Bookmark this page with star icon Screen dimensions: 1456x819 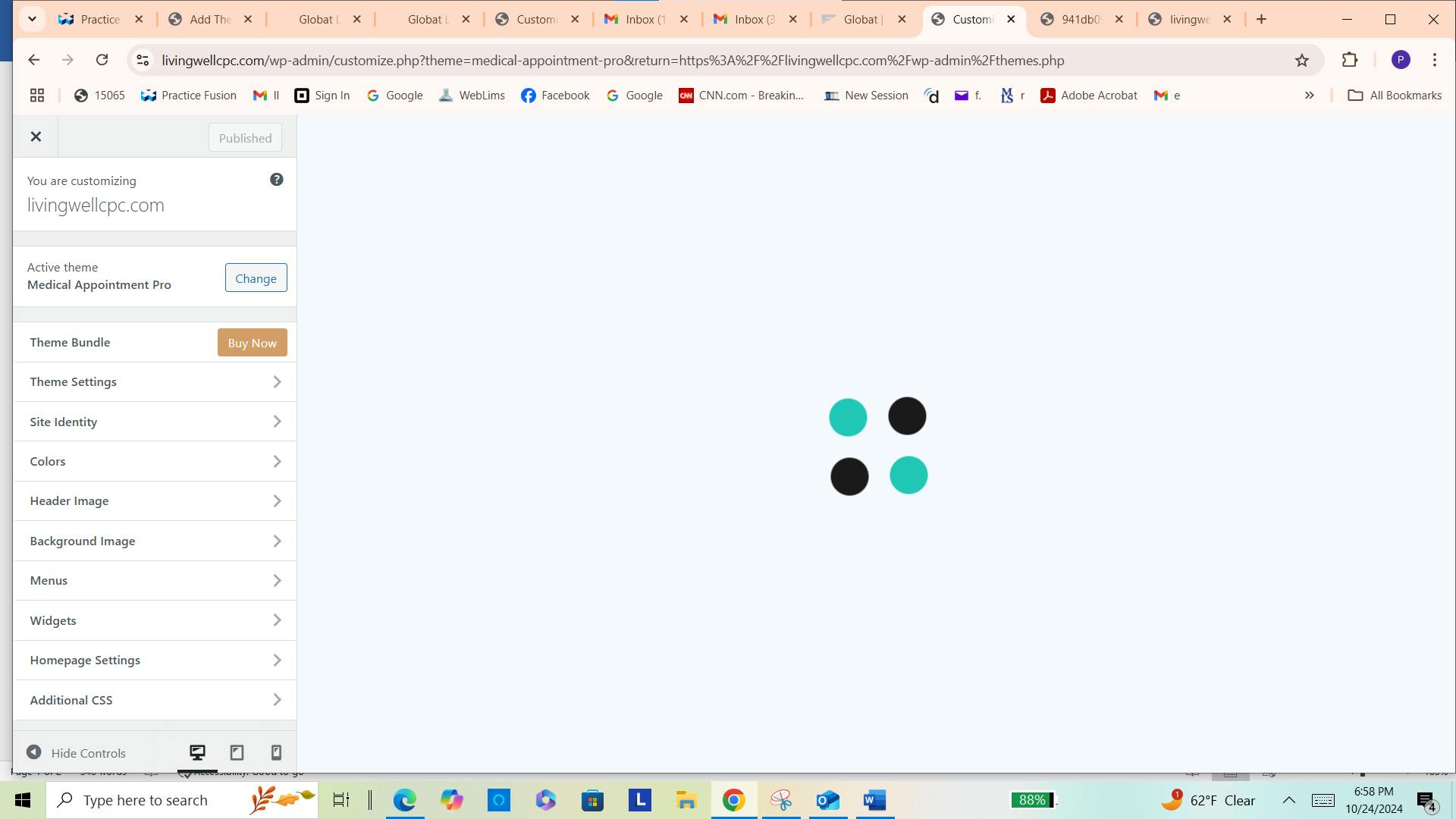click(1301, 61)
